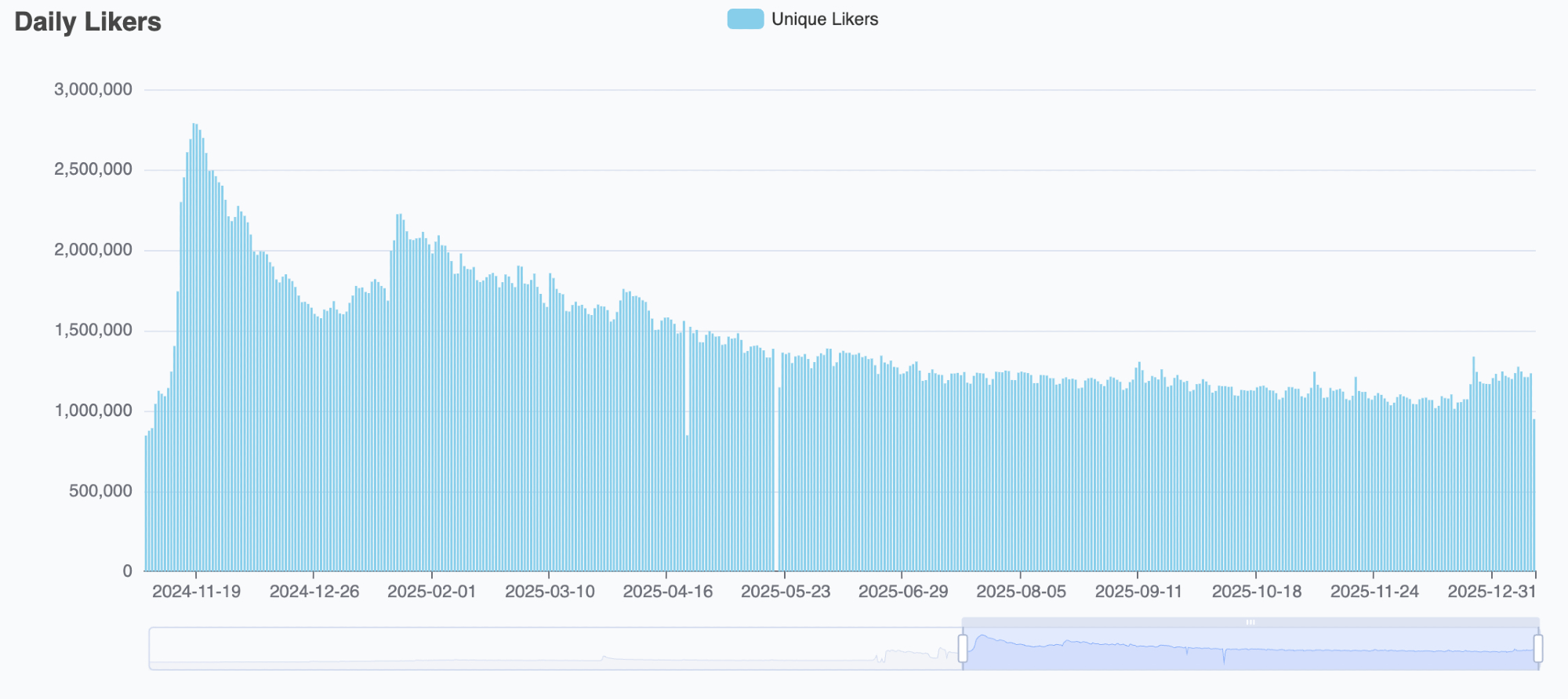Click the 2025-02-01 x-axis date label

coord(431,592)
